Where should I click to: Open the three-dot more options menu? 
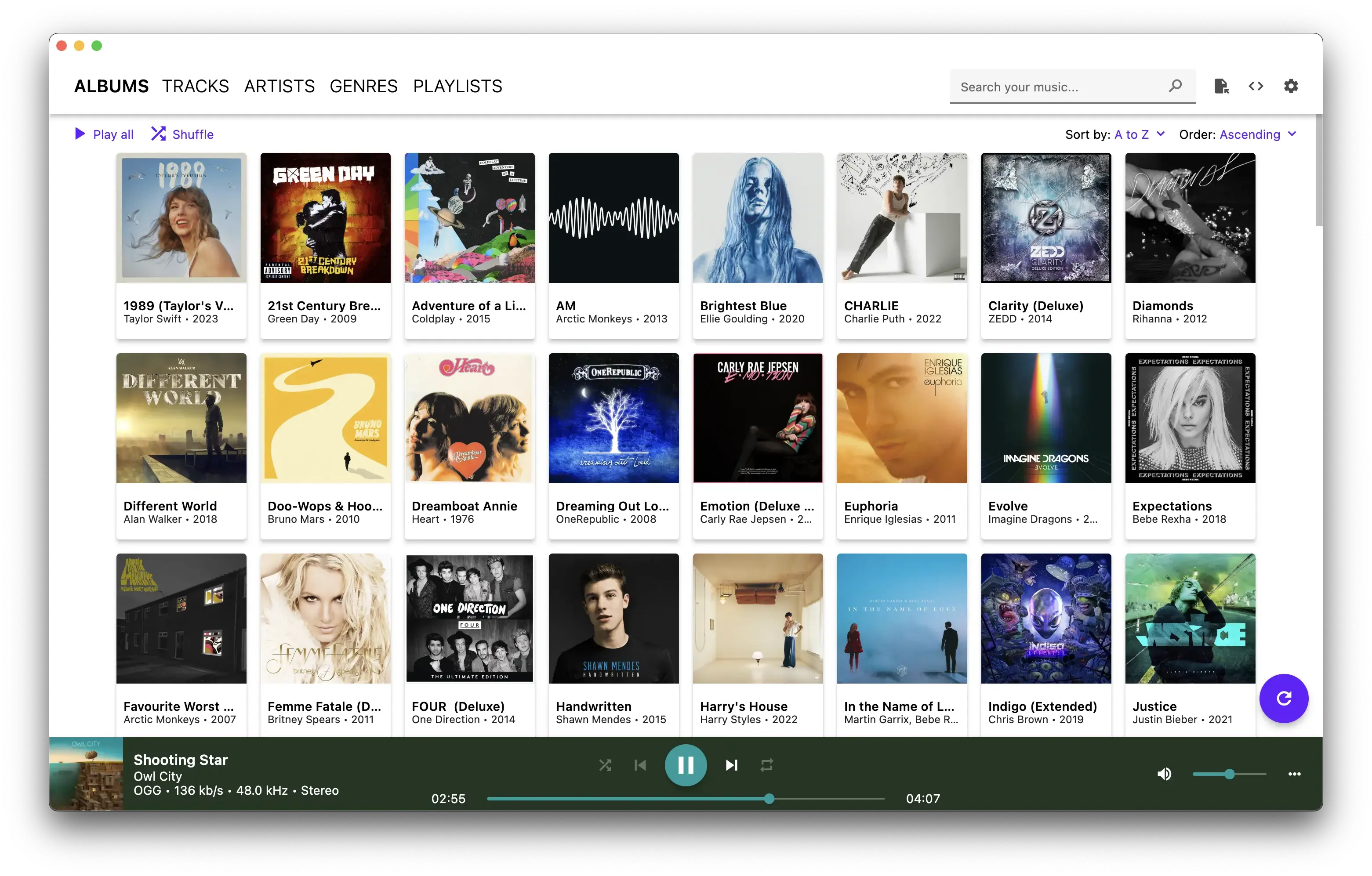point(1294,774)
